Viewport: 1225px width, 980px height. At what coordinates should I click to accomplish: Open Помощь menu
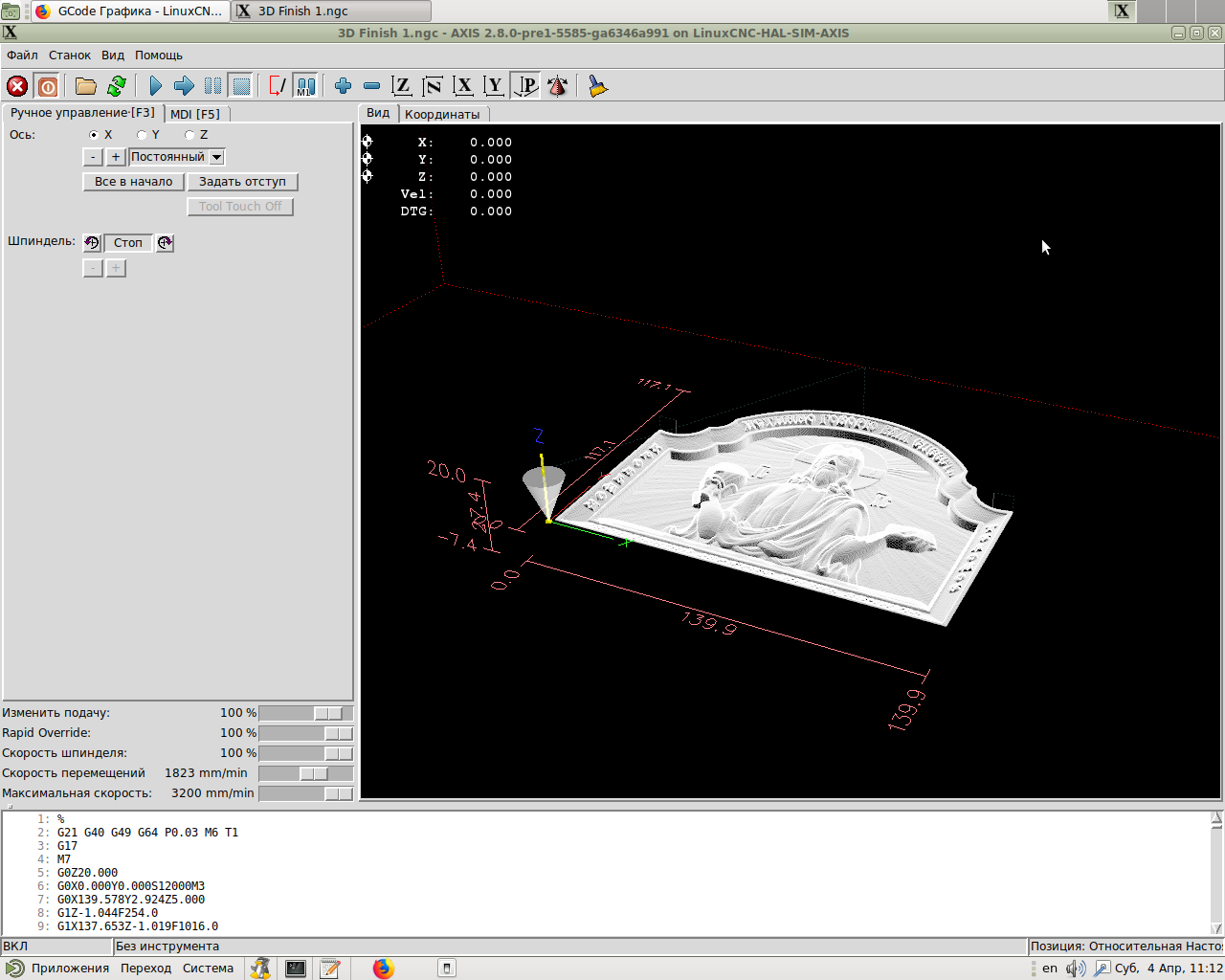coord(159,56)
